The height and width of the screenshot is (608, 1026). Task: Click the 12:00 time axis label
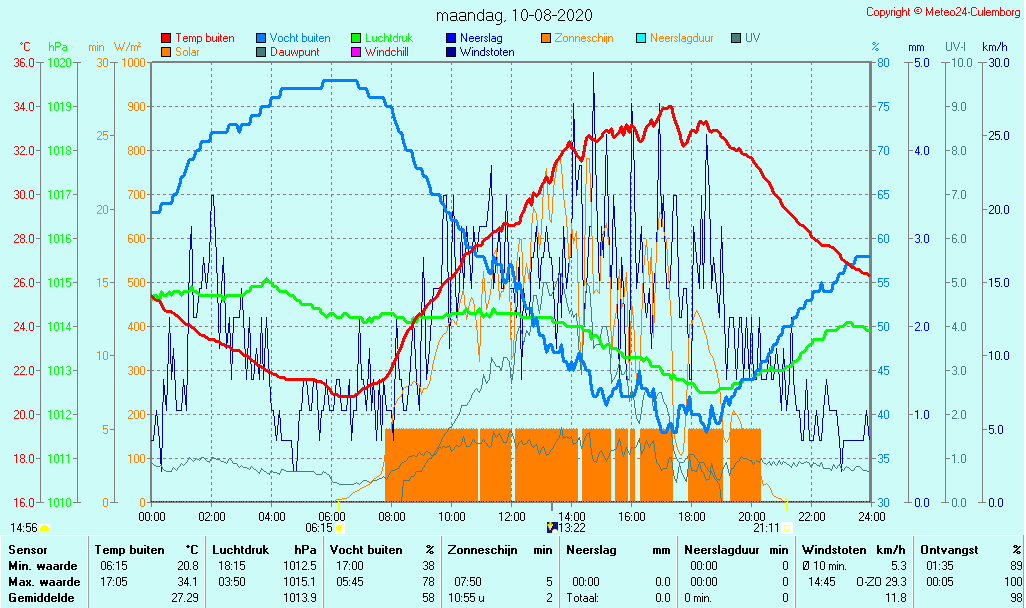[512, 516]
